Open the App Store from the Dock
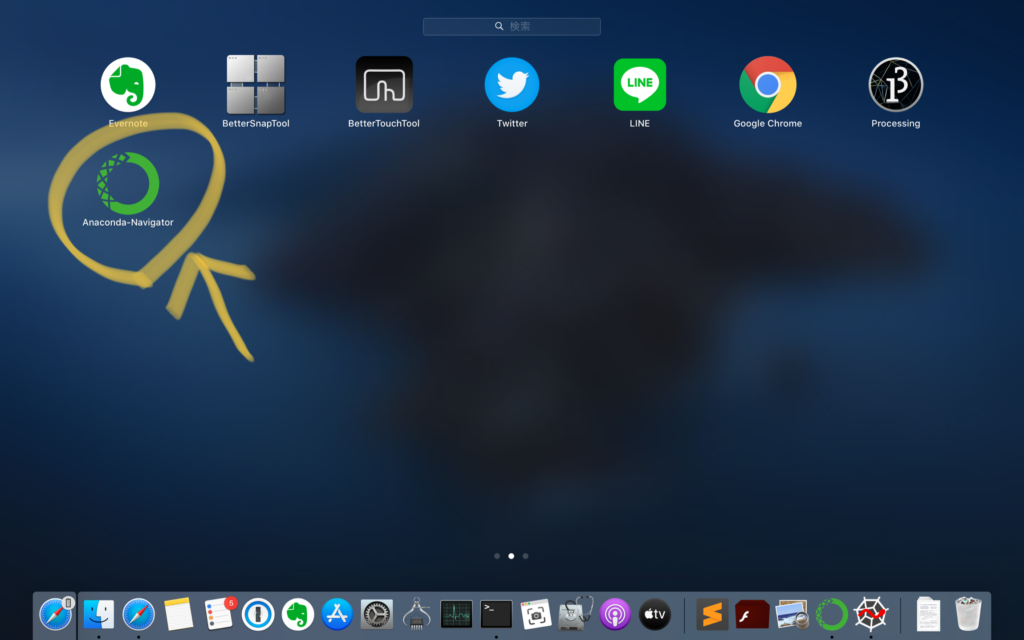The image size is (1024, 640). click(337, 613)
